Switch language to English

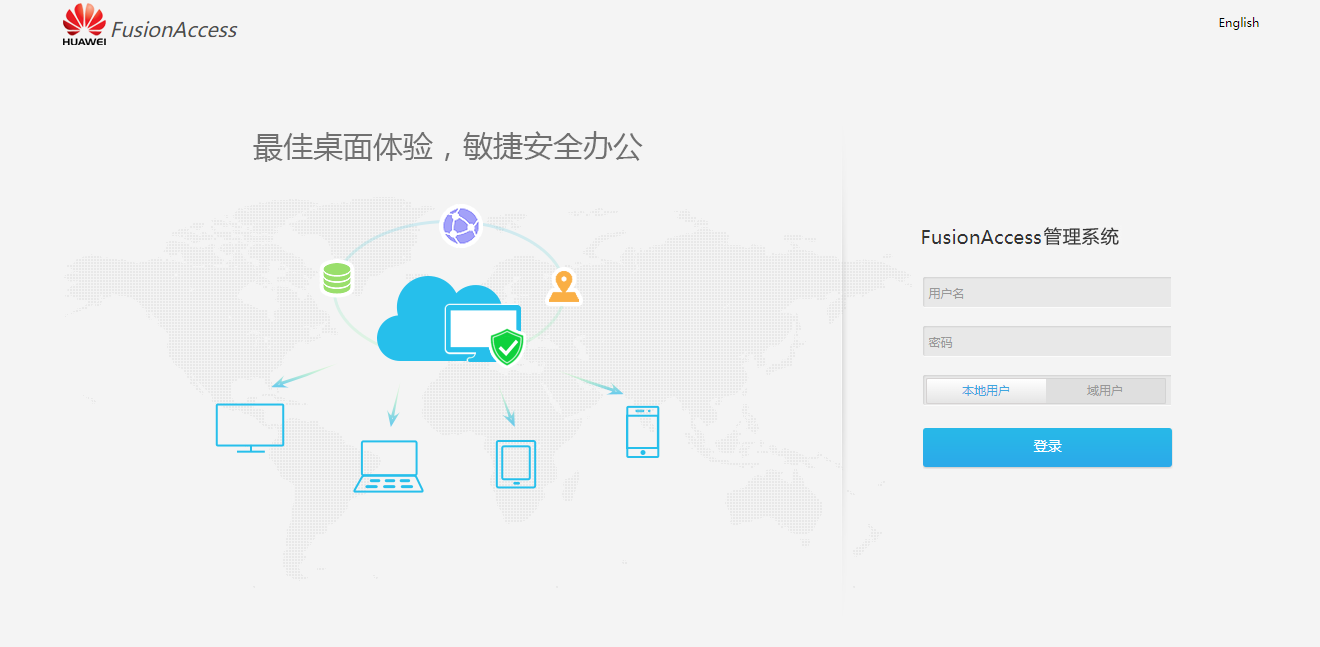(1238, 23)
